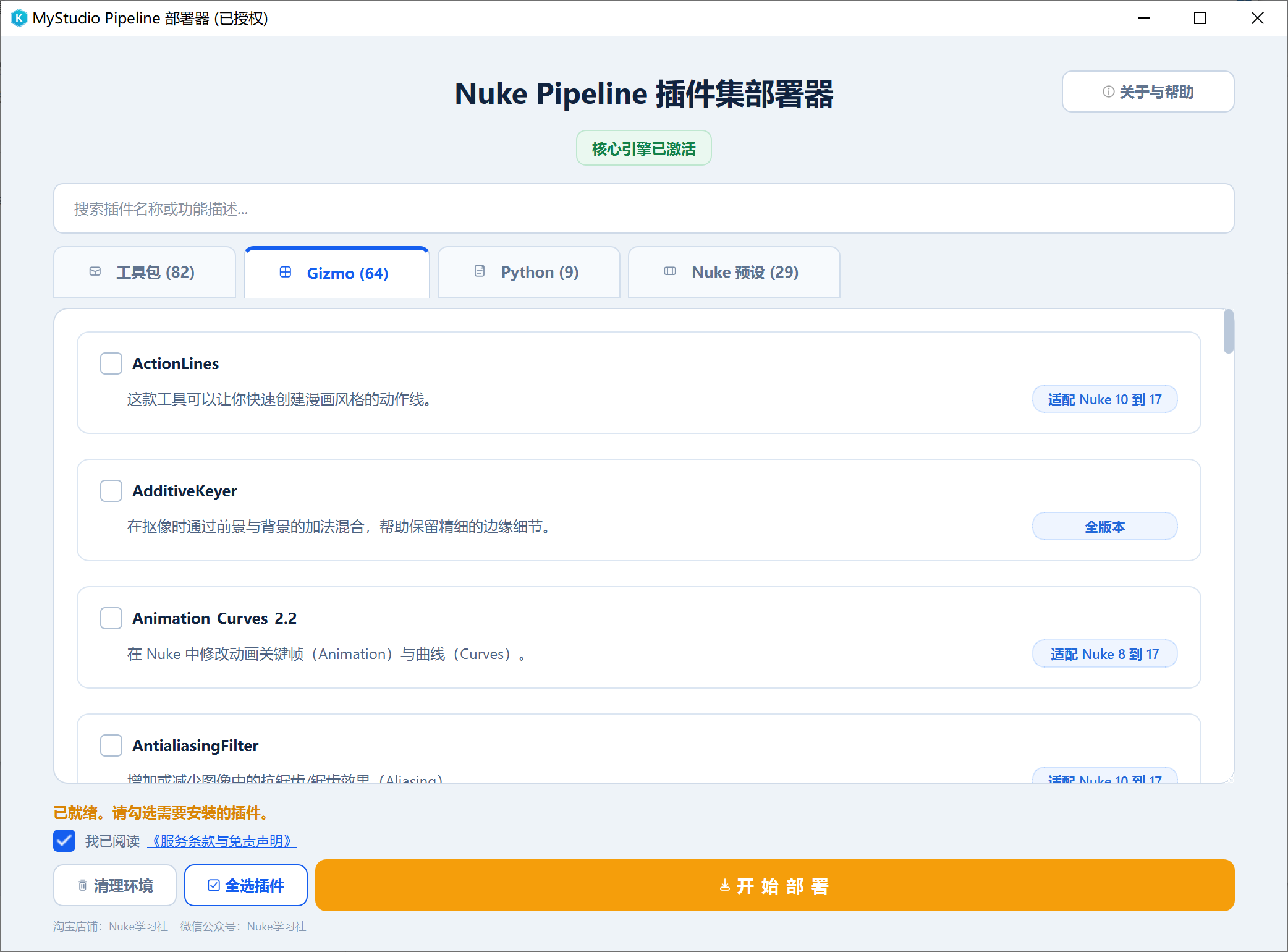Click the ActionLines description text
The image size is (1288, 952).
[279, 399]
